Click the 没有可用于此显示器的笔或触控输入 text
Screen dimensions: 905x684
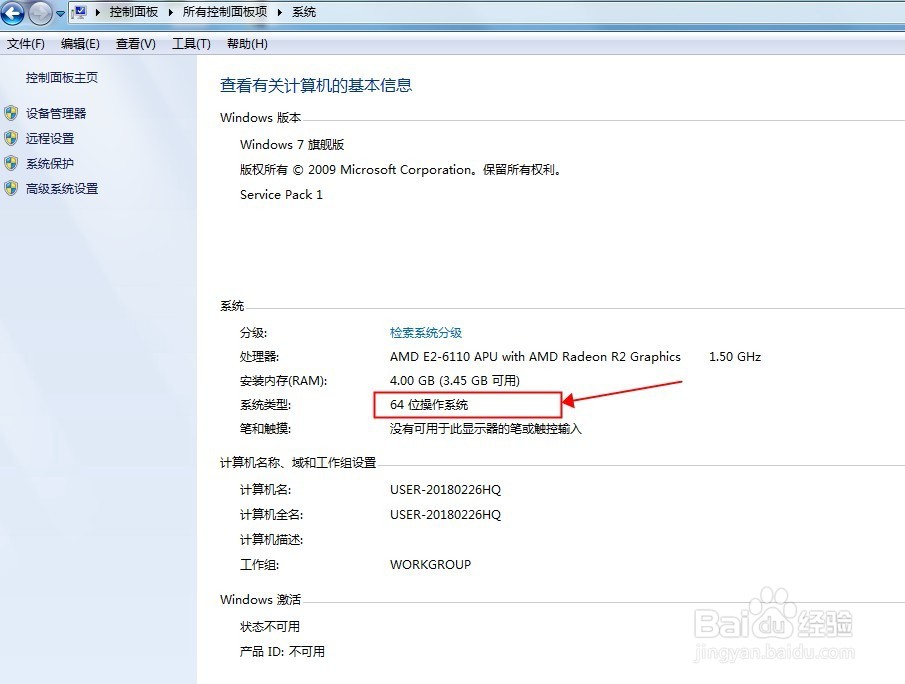click(486, 429)
